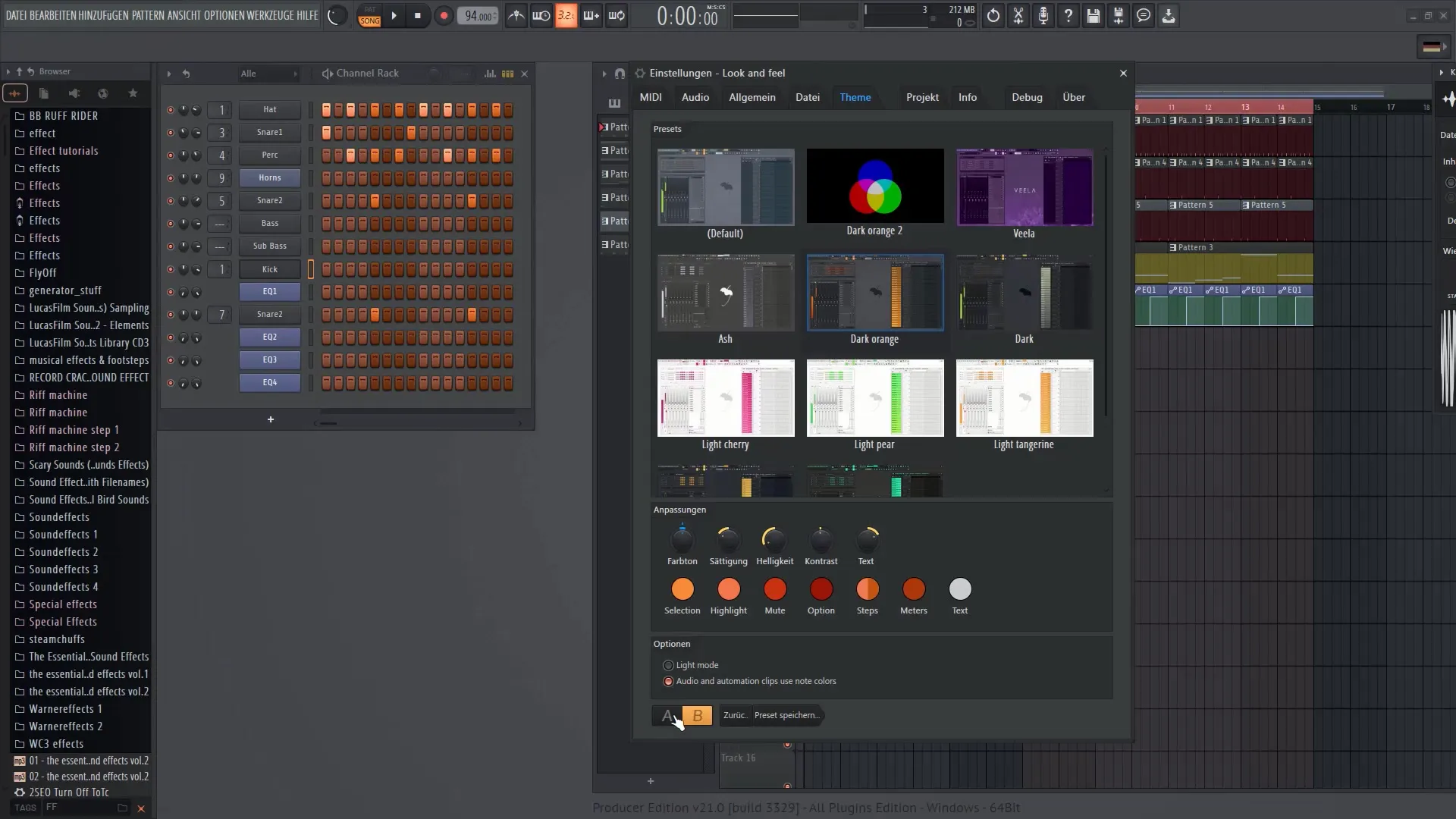1456x819 pixels.
Task: Click the metronome icon in toolbar
Action: click(x=516, y=15)
